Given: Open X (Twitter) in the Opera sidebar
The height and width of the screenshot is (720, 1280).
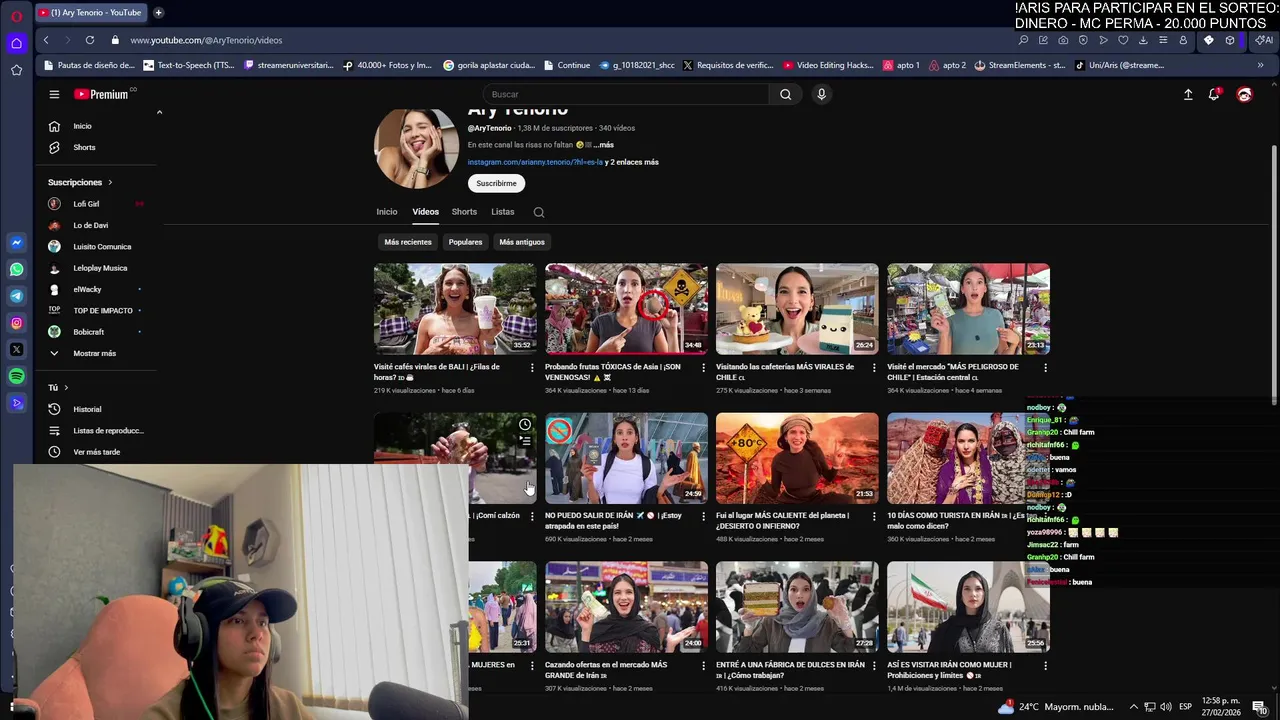Looking at the screenshot, I should (x=16, y=350).
